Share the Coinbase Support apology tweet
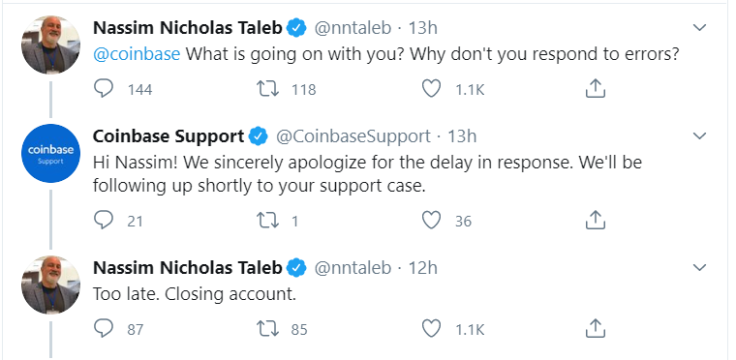Viewport: 736px width, 360px height. tap(595, 220)
